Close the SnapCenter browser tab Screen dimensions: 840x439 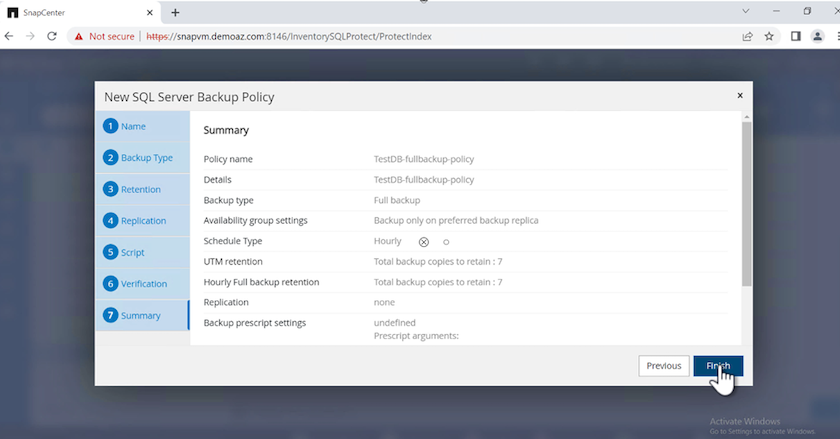point(149,12)
